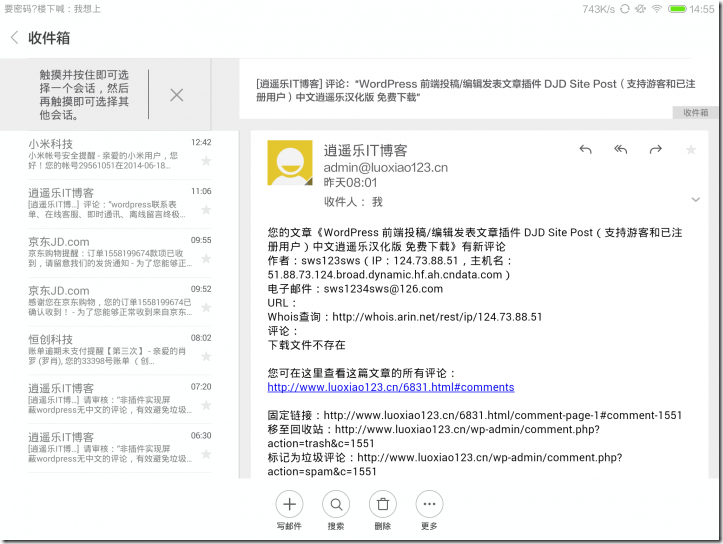The height and width of the screenshot is (544, 723).
Task: Tap the Whois lookup URL text
Action: coord(437,317)
